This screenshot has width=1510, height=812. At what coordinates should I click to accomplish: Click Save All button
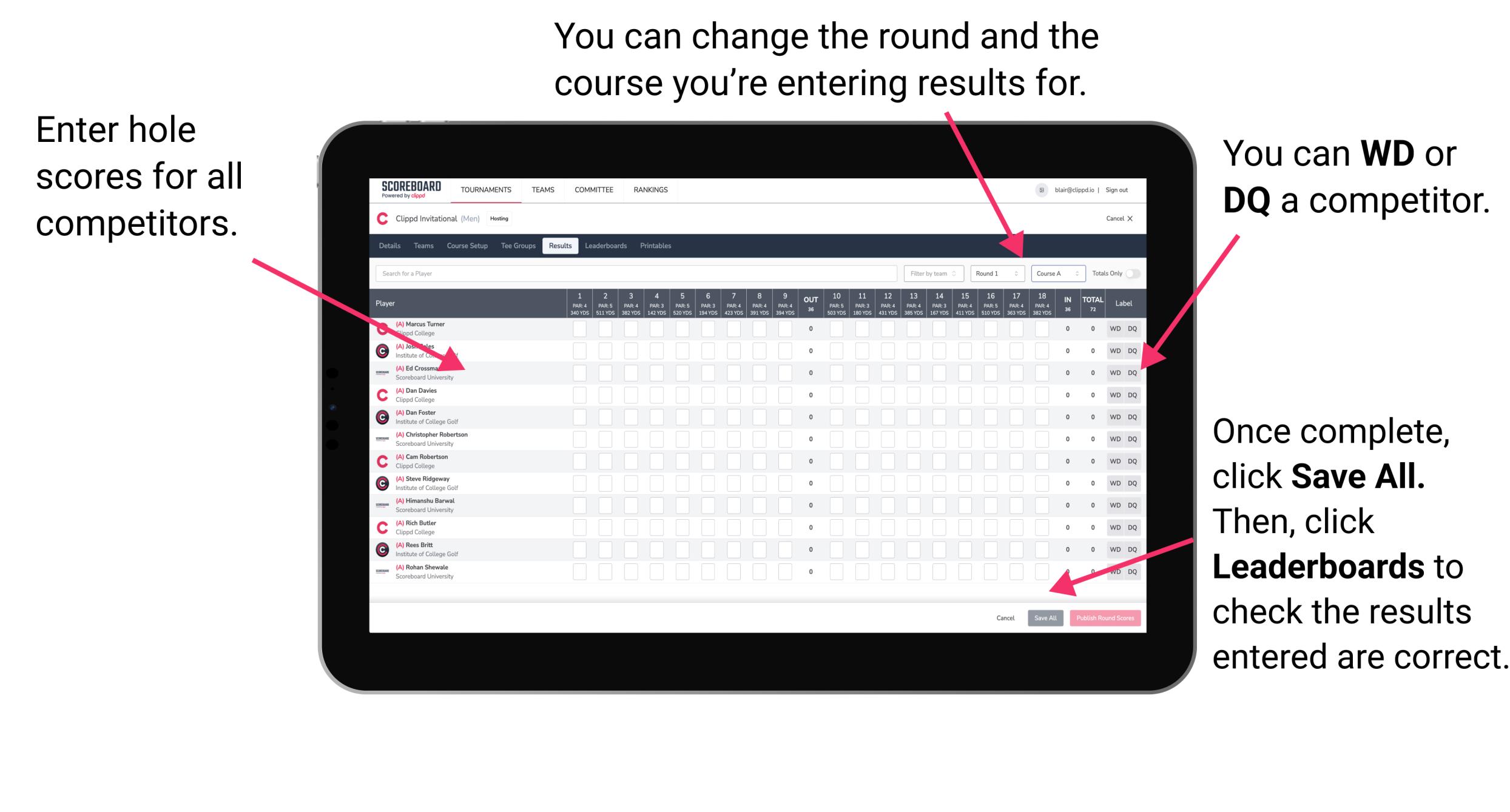pyautogui.click(x=1045, y=618)
